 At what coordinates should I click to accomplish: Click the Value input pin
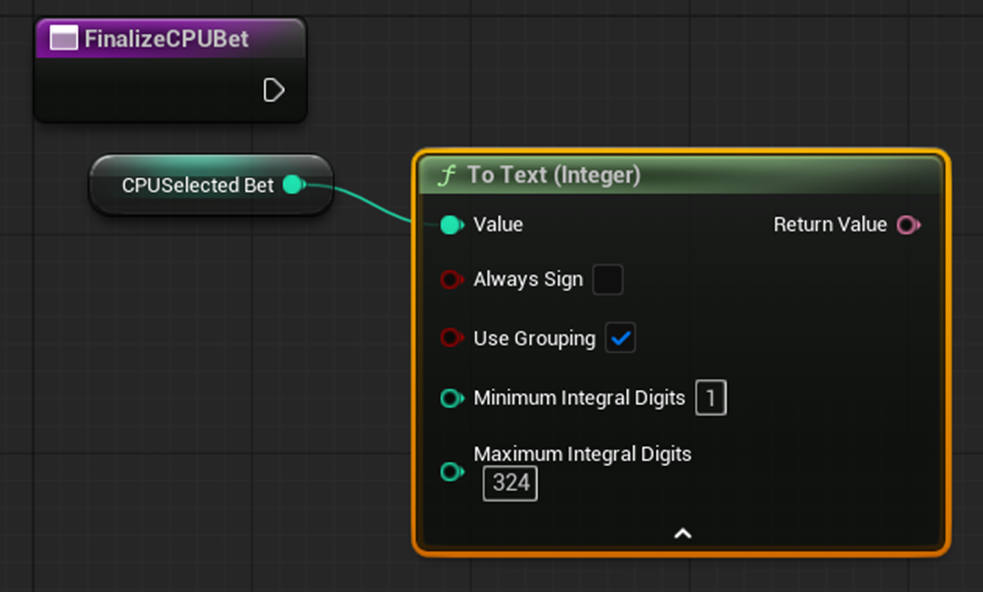coord(451,225)
